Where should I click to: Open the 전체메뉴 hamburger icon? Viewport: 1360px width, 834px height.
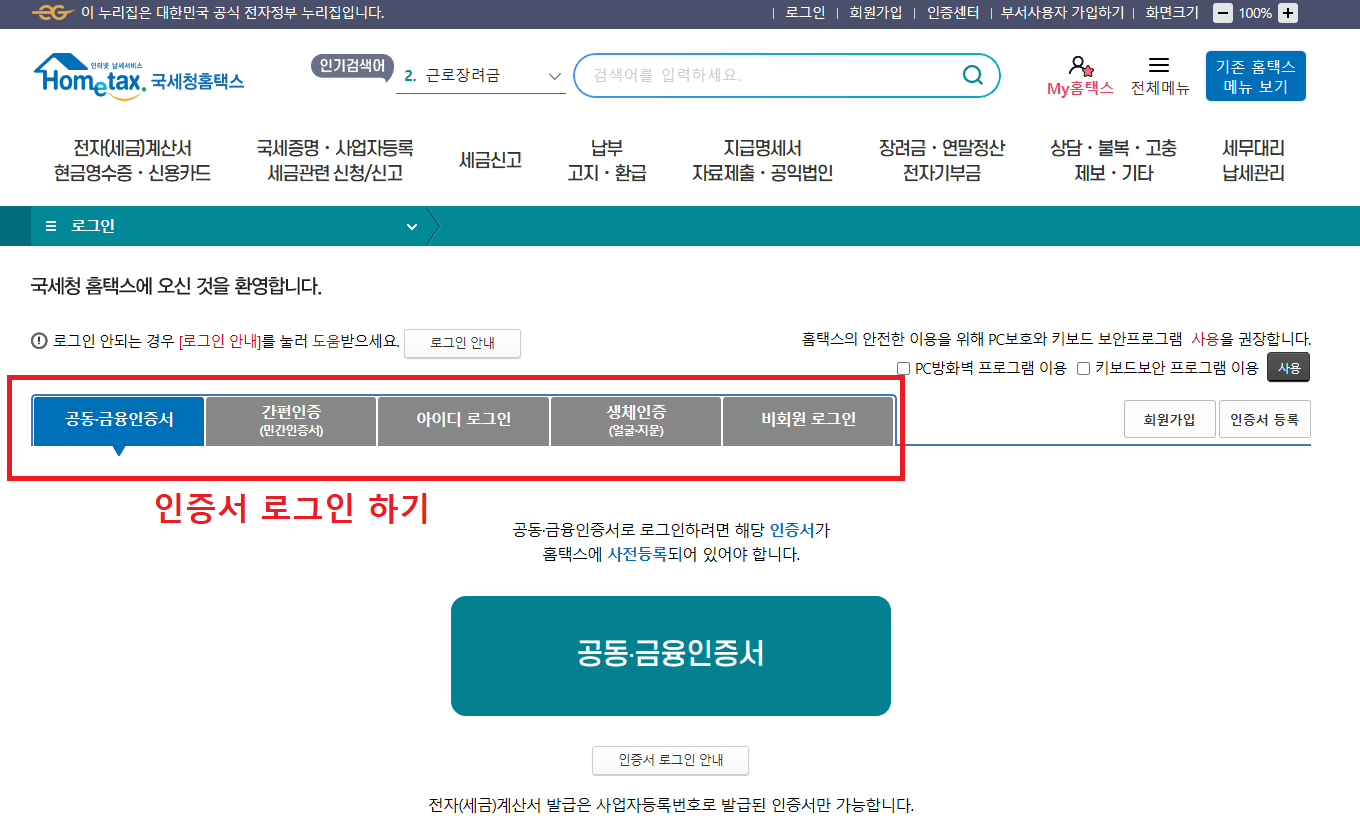(x=1159, y=65)
